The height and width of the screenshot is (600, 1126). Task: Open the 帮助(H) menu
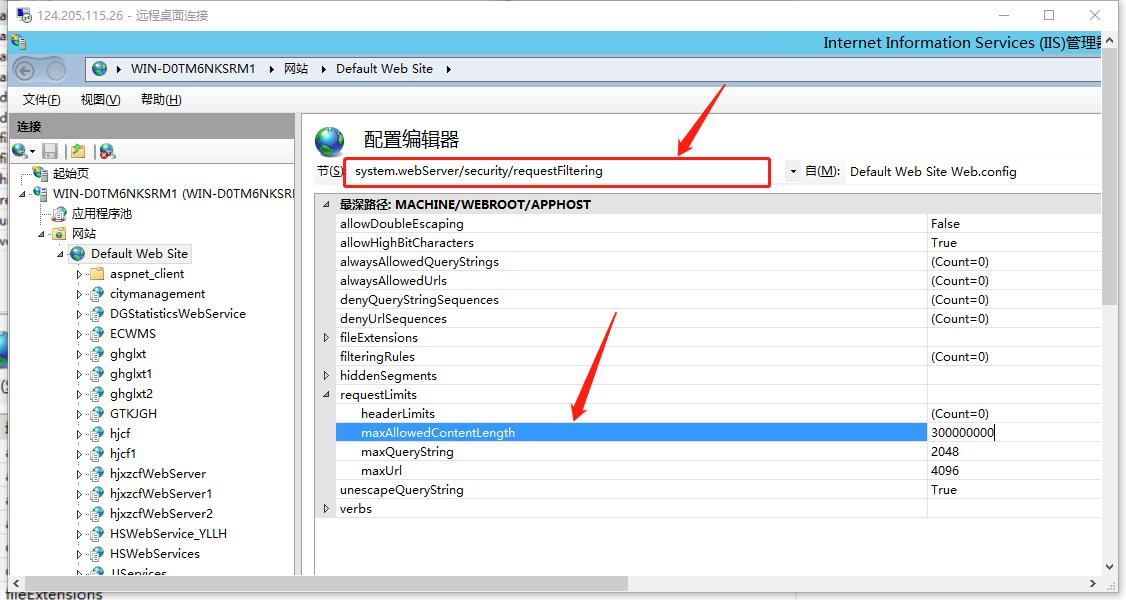pos(161,100)
